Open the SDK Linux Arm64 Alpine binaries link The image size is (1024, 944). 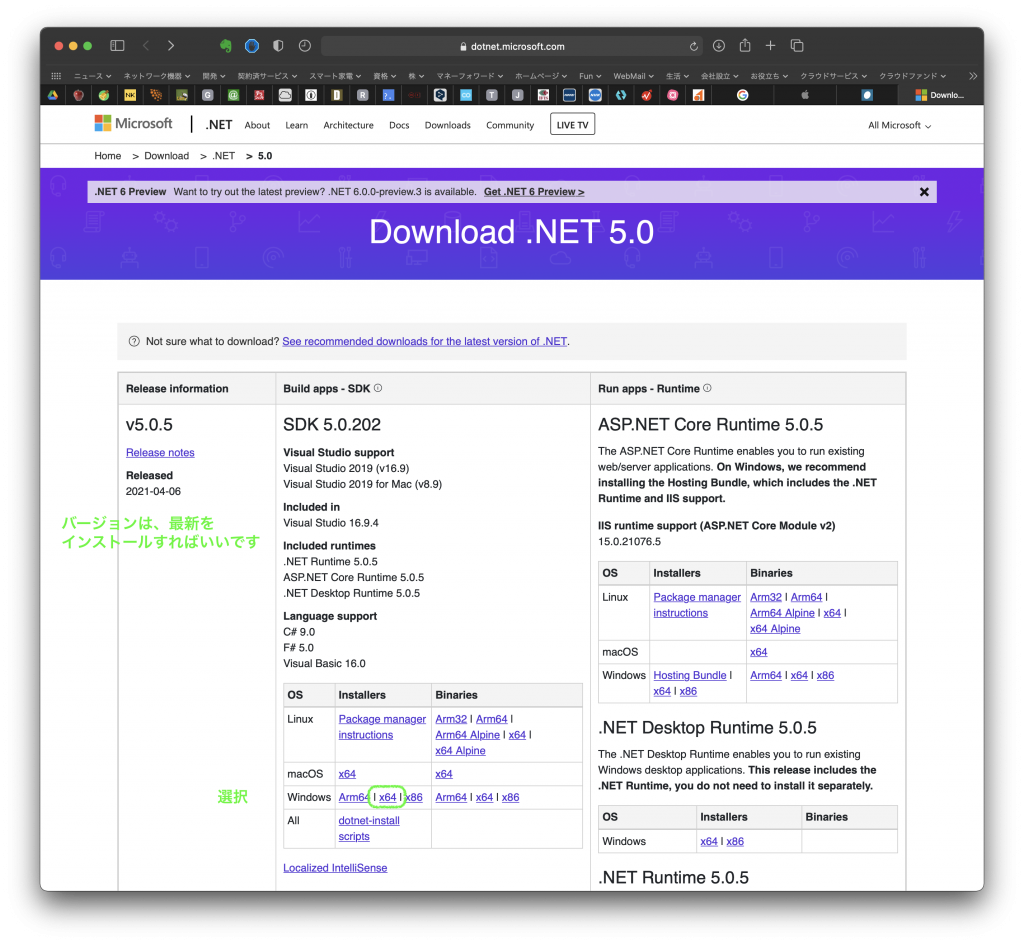468,734
